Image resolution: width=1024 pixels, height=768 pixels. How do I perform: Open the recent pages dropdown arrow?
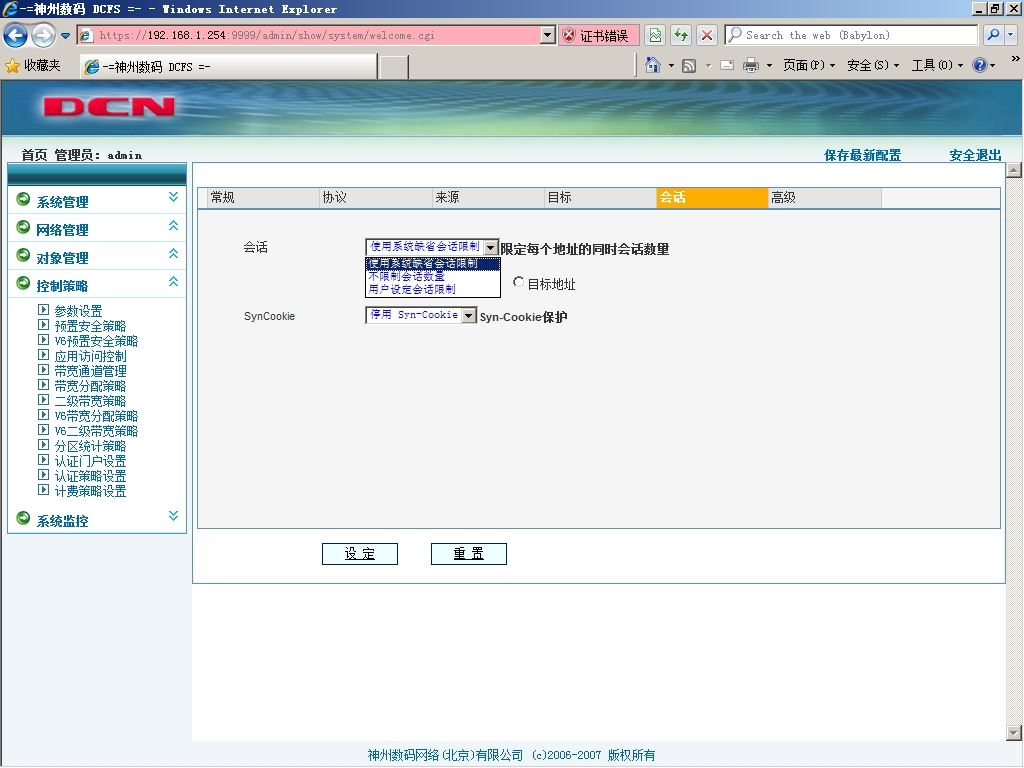(x=65, y=36)
